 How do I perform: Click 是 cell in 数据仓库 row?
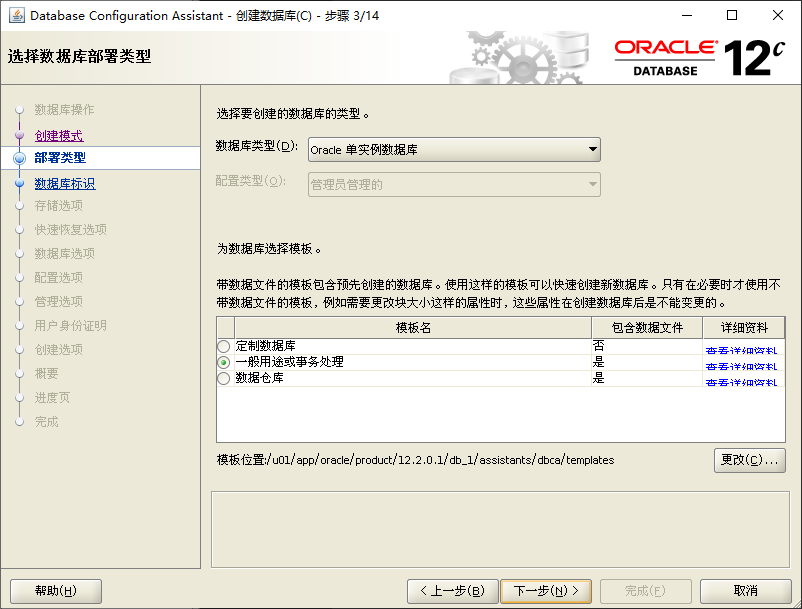pos(647,378)
